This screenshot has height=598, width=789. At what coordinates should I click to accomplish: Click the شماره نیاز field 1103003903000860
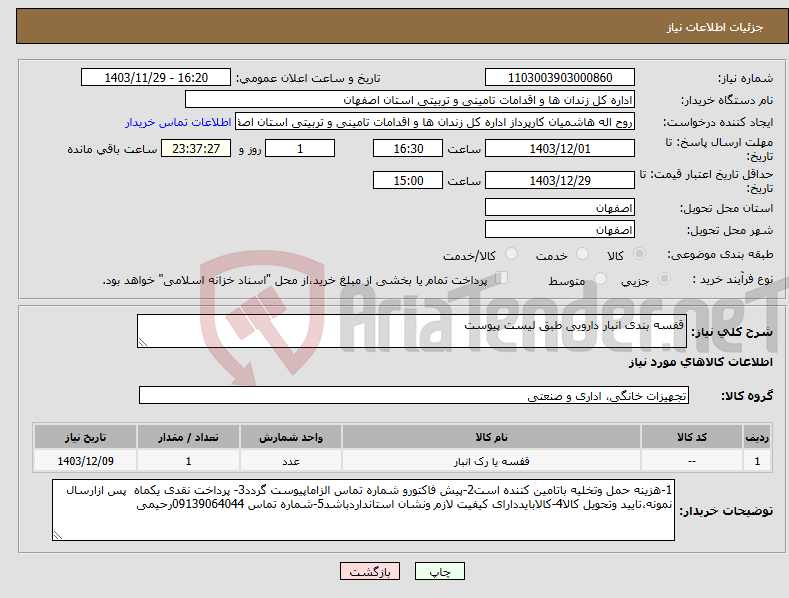[x=560, y=78]
